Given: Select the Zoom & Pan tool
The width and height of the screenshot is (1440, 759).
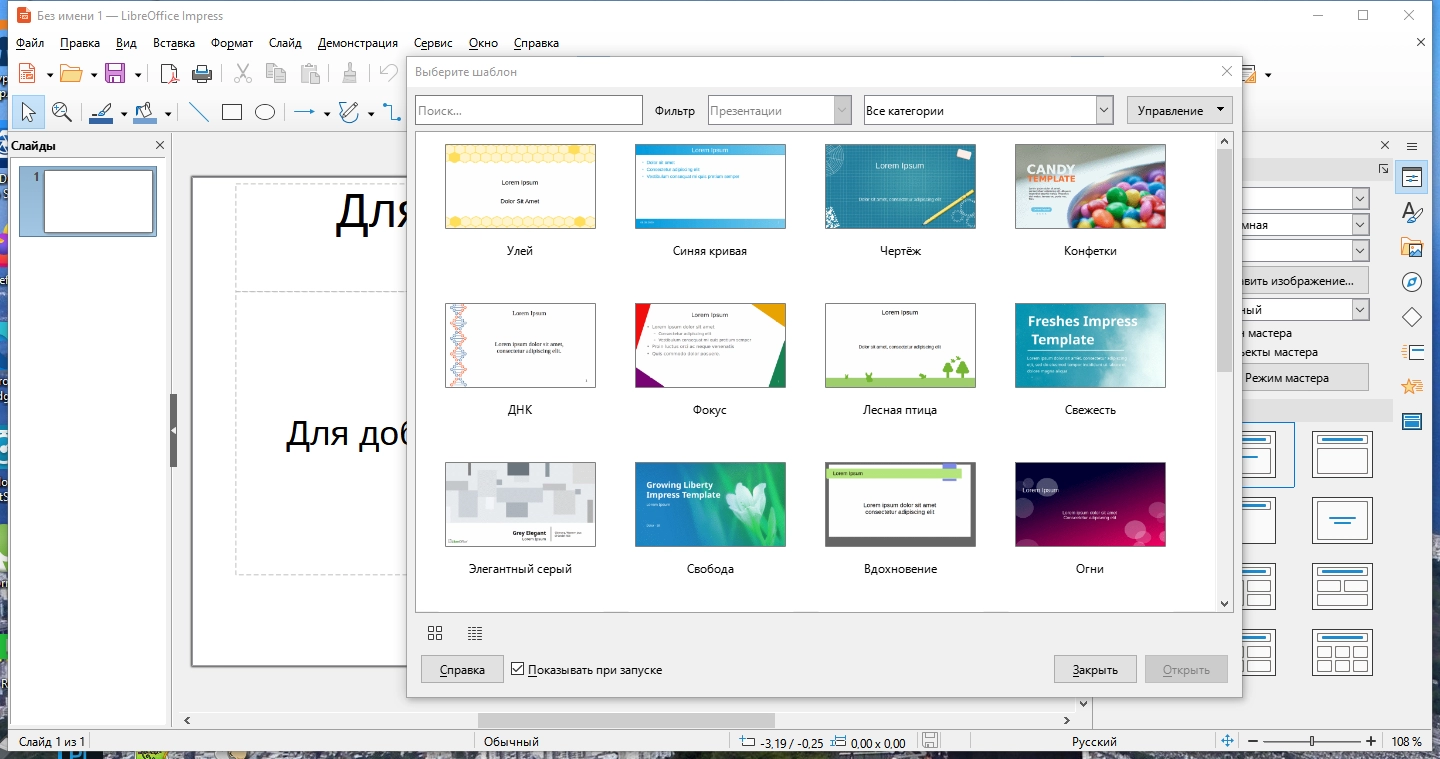Looking at the screenshot, I should point(62,112).
